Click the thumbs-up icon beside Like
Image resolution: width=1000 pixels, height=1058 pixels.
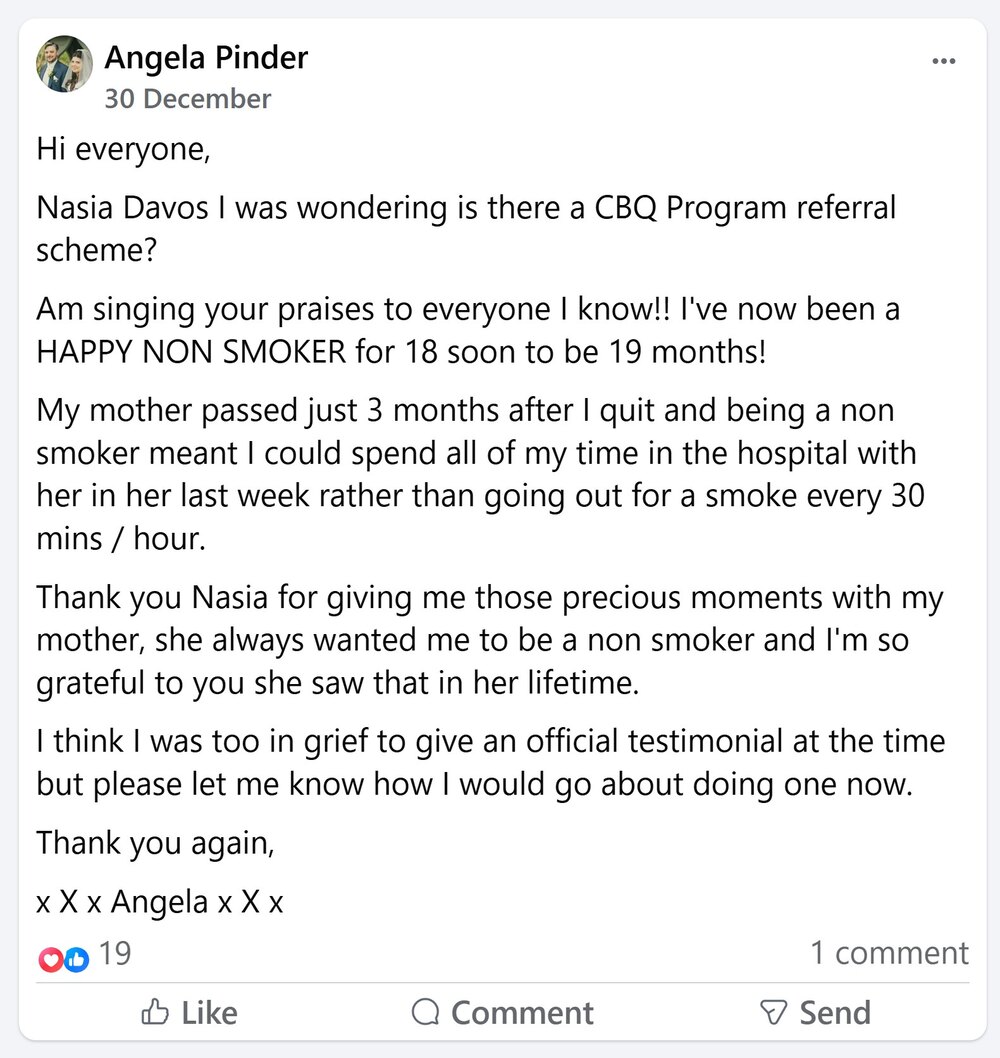(x=155, y=1013)
